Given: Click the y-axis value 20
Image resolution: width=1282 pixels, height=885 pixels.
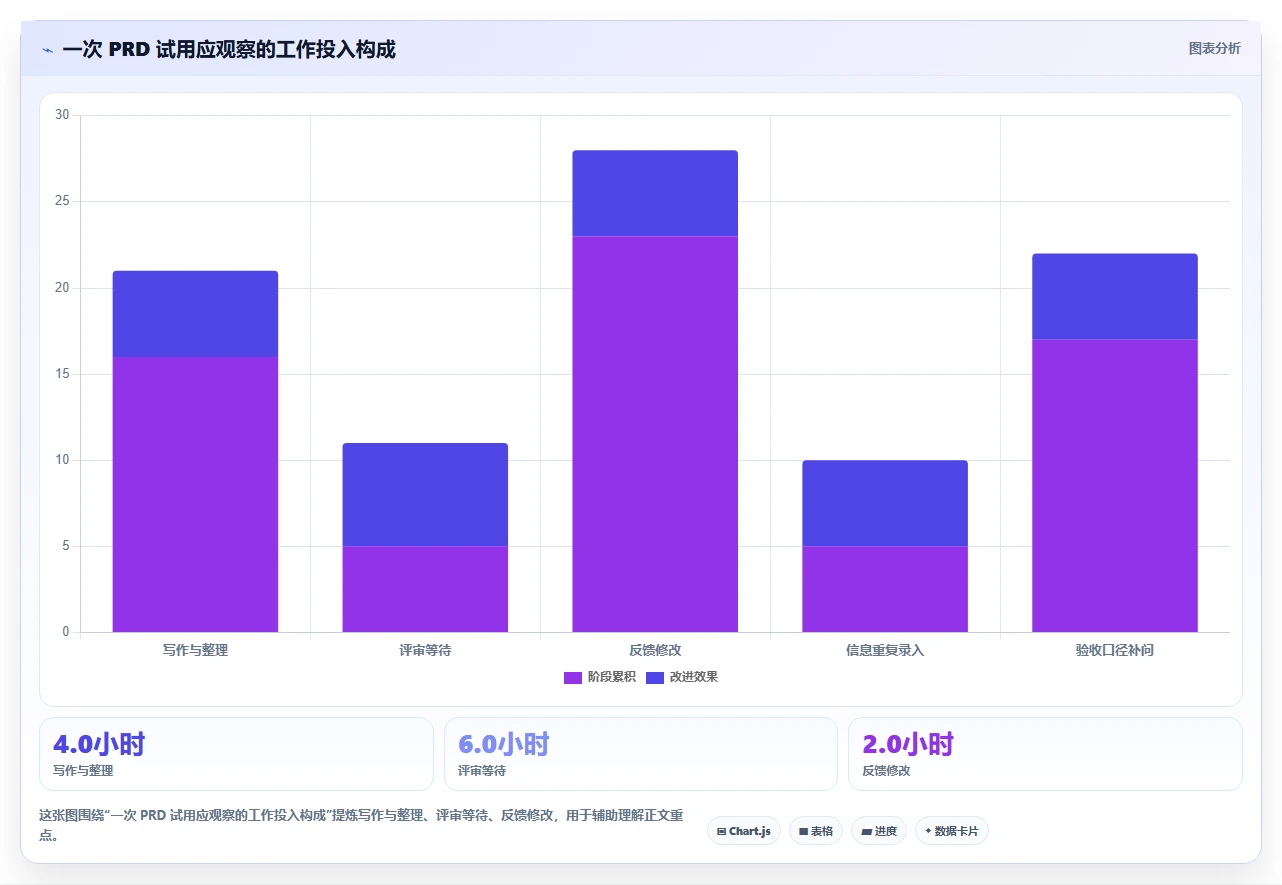Looking at the screenshot, I should pos(62,288).
